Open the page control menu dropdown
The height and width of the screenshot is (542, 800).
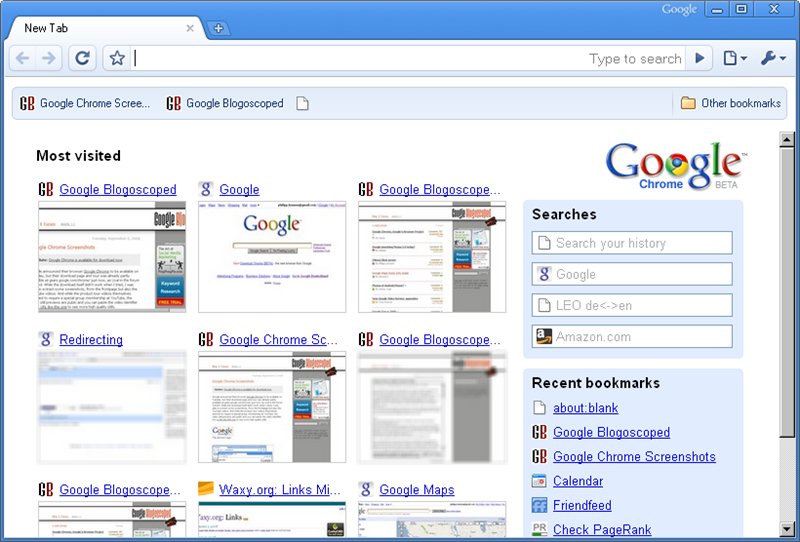[735, 59]
